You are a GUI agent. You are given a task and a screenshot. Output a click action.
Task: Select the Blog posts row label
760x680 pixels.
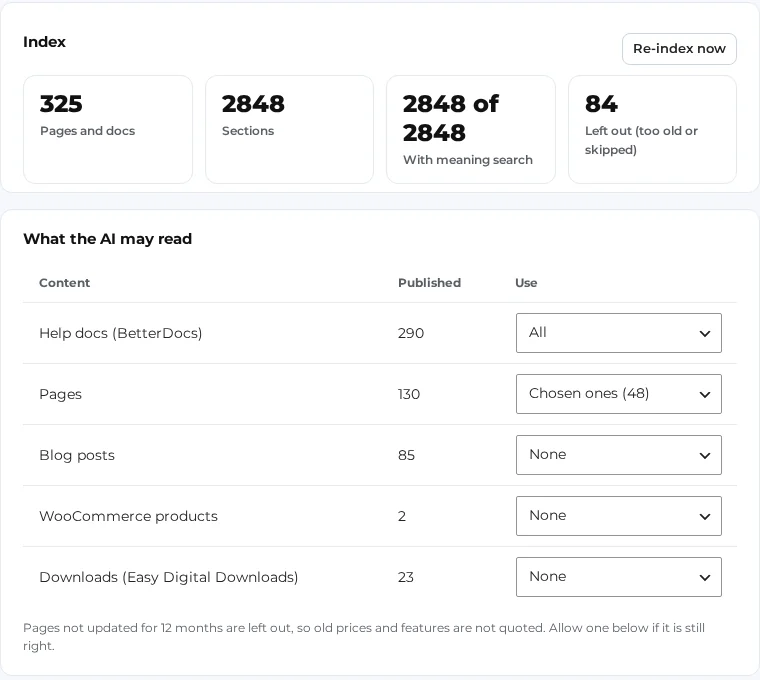pyautogui.click(x=77, y=456)
